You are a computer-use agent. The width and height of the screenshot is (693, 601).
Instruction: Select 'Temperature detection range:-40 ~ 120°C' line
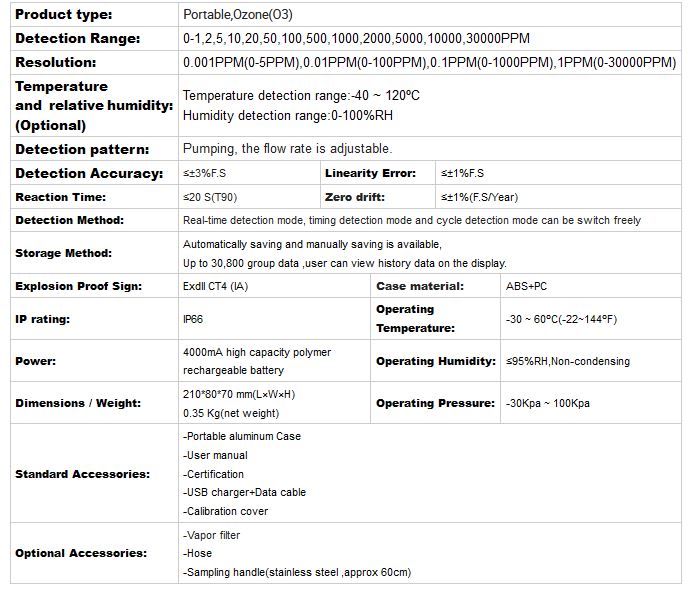tap(301, 95)
